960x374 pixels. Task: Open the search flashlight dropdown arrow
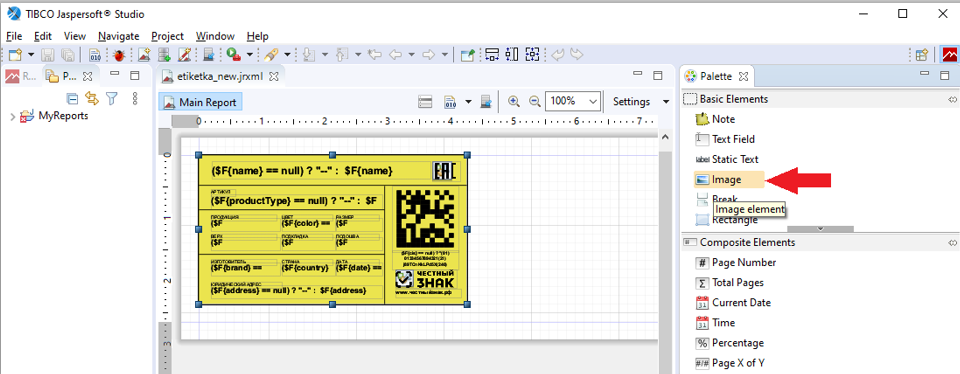[287, 55]
